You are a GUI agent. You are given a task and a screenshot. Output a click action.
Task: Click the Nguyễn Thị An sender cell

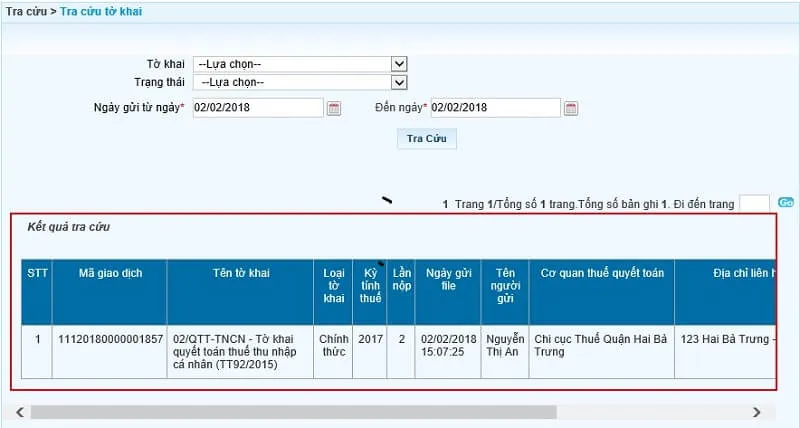click(505, 351)
